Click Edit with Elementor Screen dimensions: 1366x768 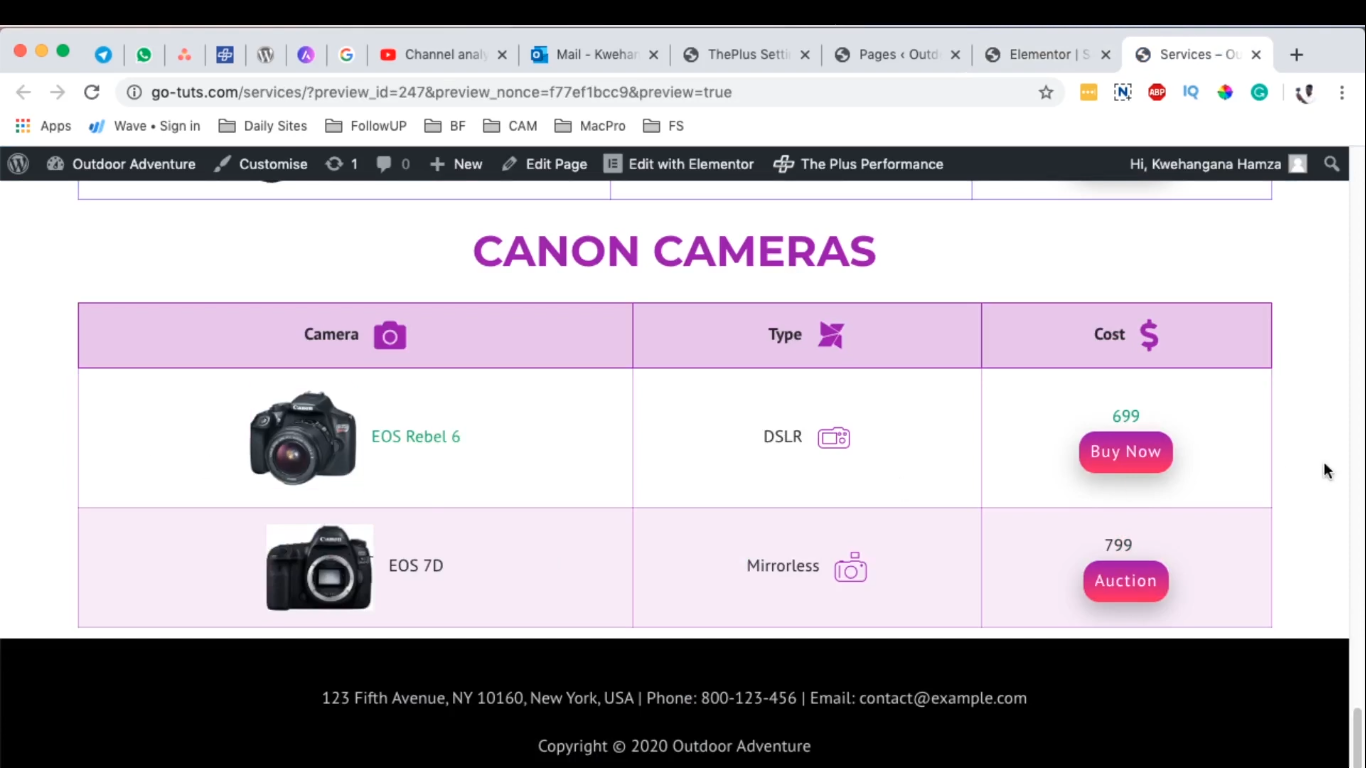(679, 164)
